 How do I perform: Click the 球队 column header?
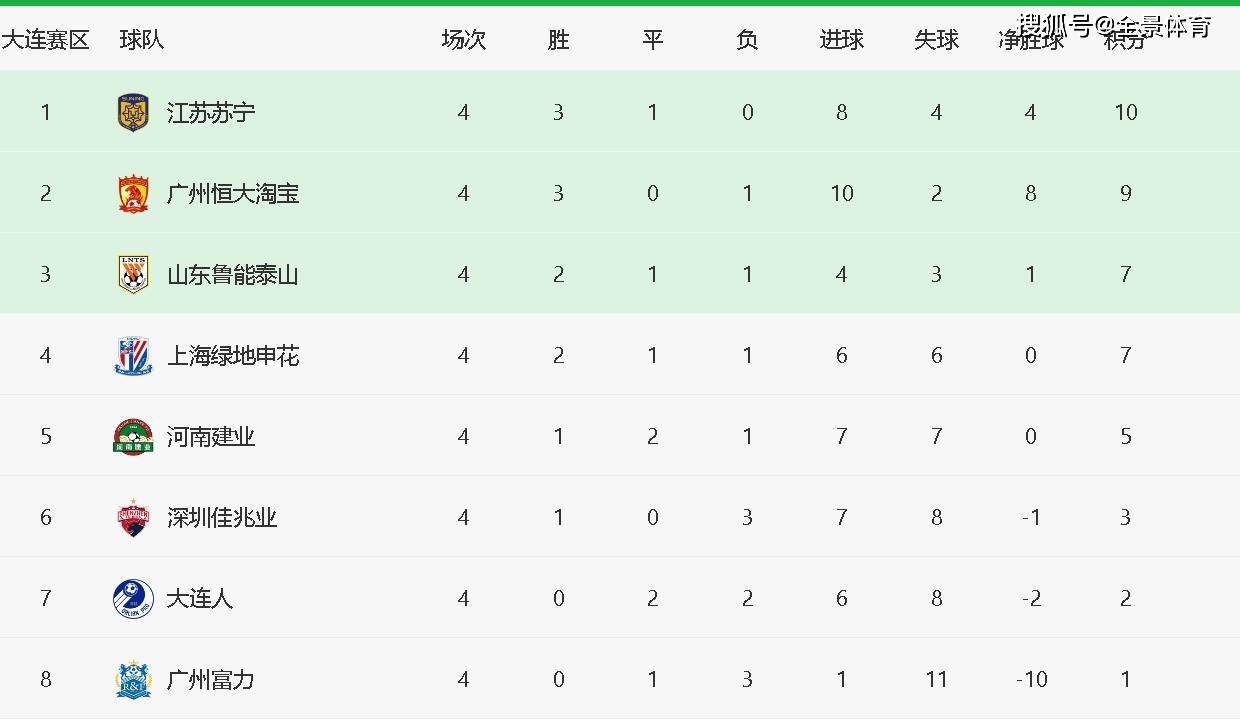click(x=142, y=40)
